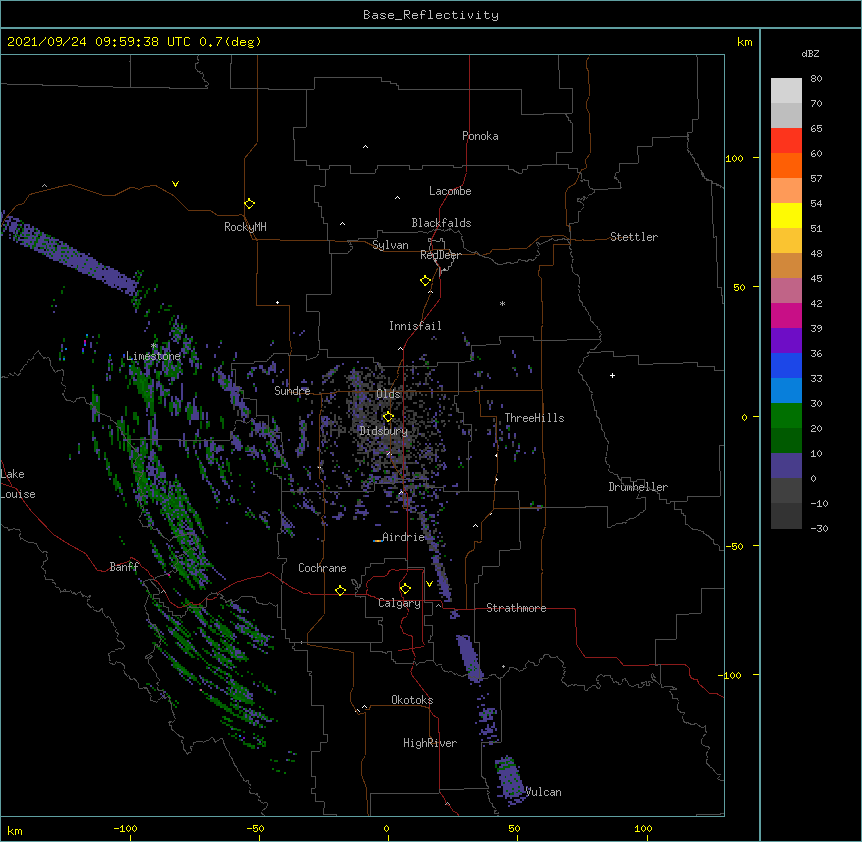
Task: Select the Lake Louise label
Action: [18, 484]
